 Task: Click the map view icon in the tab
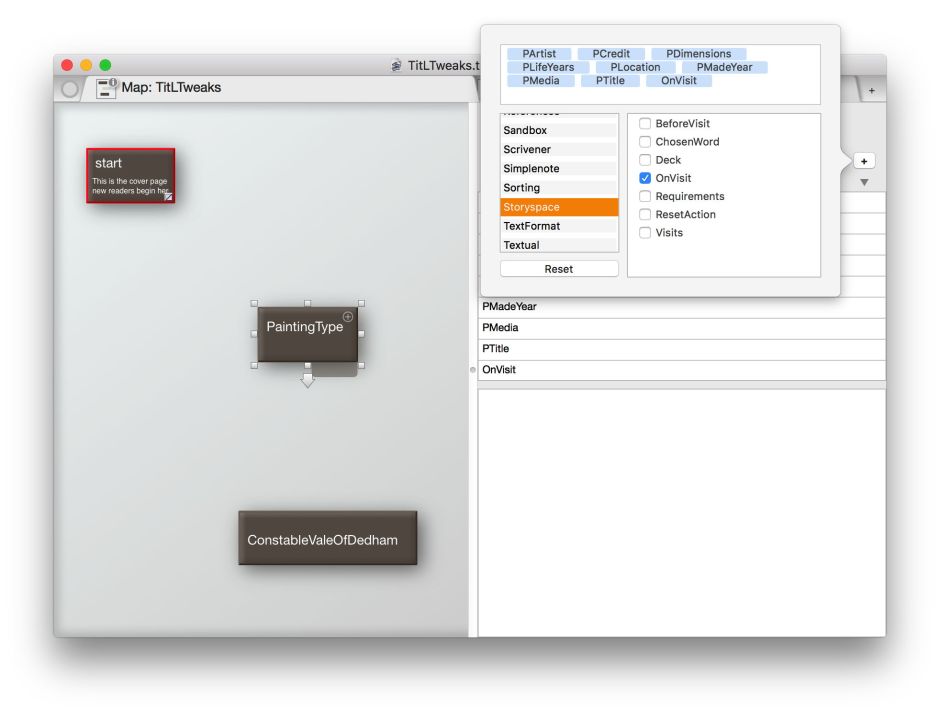[106, 88]
